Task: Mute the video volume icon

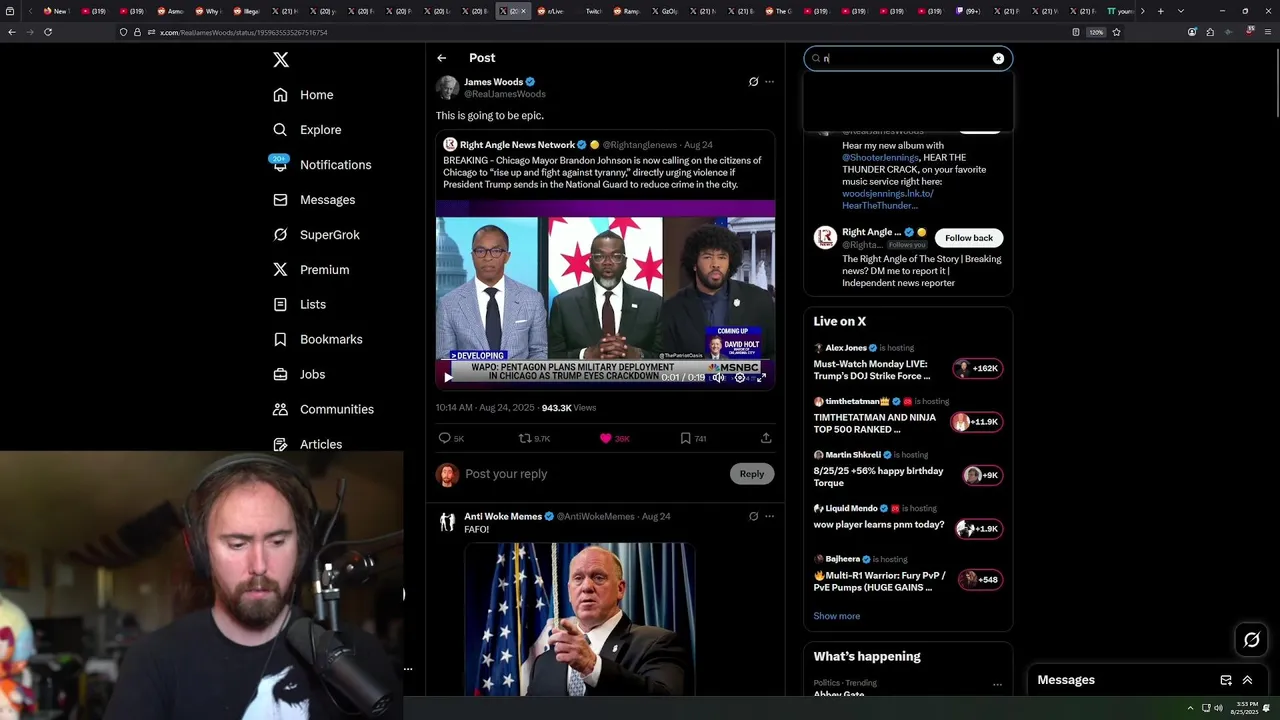Action: click(x=718, y=377)
